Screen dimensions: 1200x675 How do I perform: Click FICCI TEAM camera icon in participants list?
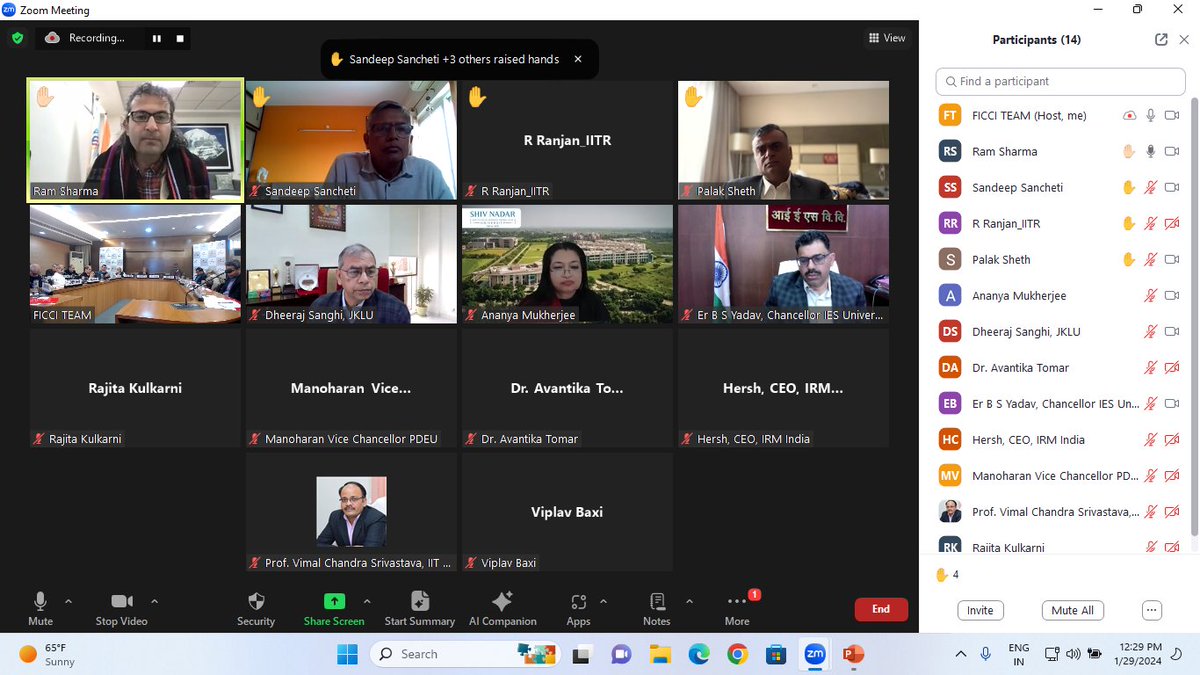[1173, 116]
